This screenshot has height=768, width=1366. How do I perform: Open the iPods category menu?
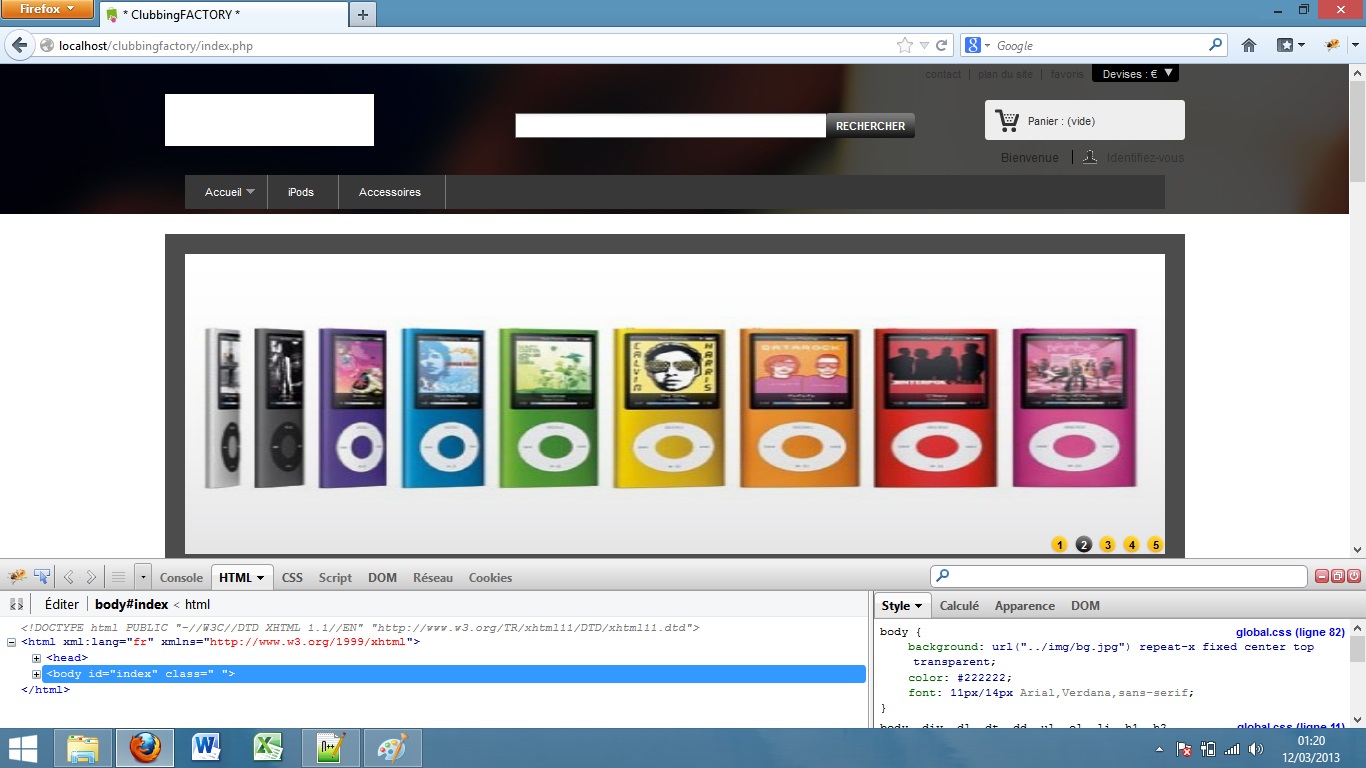(301, 192)
